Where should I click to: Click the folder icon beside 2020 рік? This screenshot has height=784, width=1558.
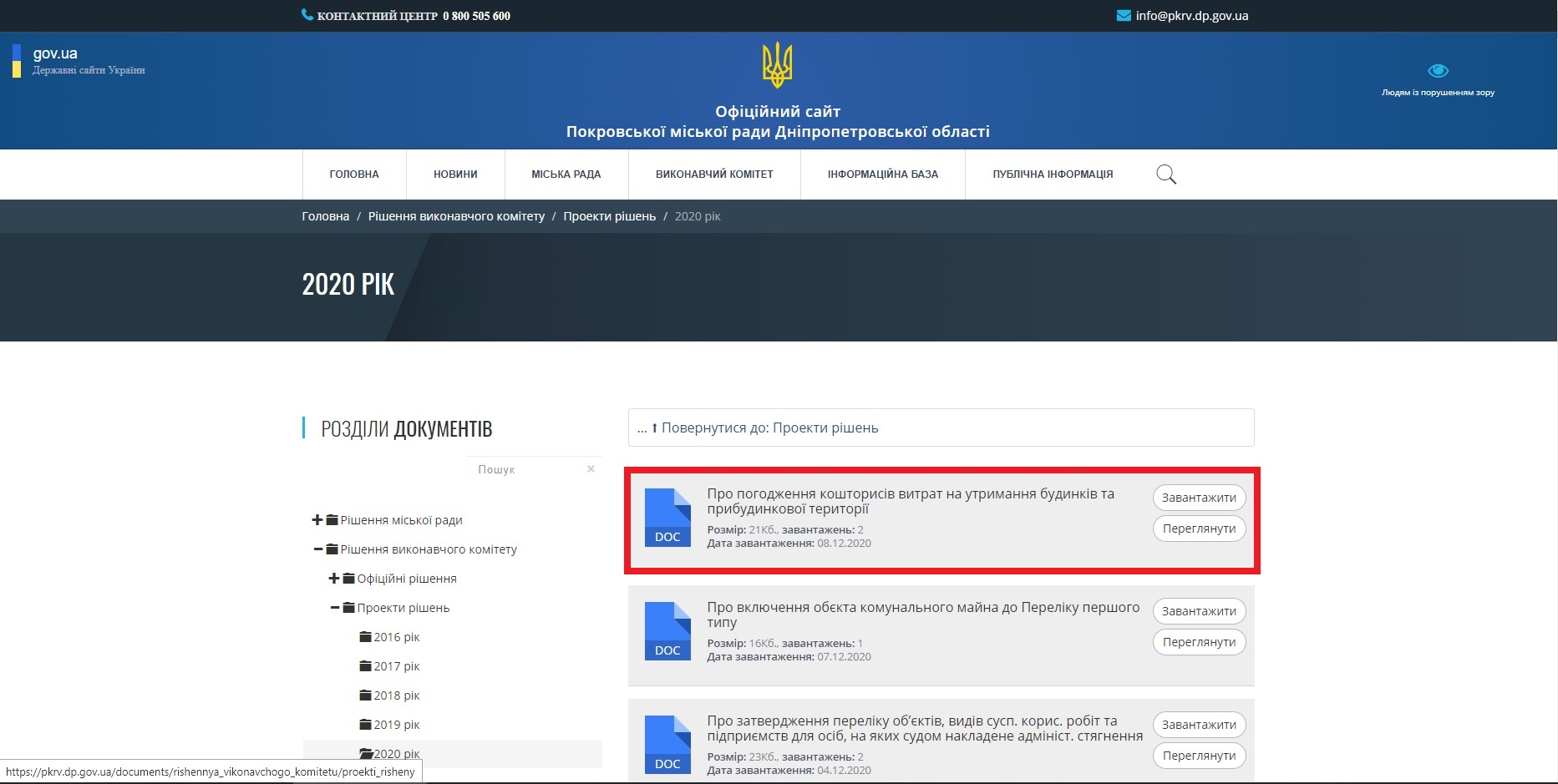(x=366, y=753)
